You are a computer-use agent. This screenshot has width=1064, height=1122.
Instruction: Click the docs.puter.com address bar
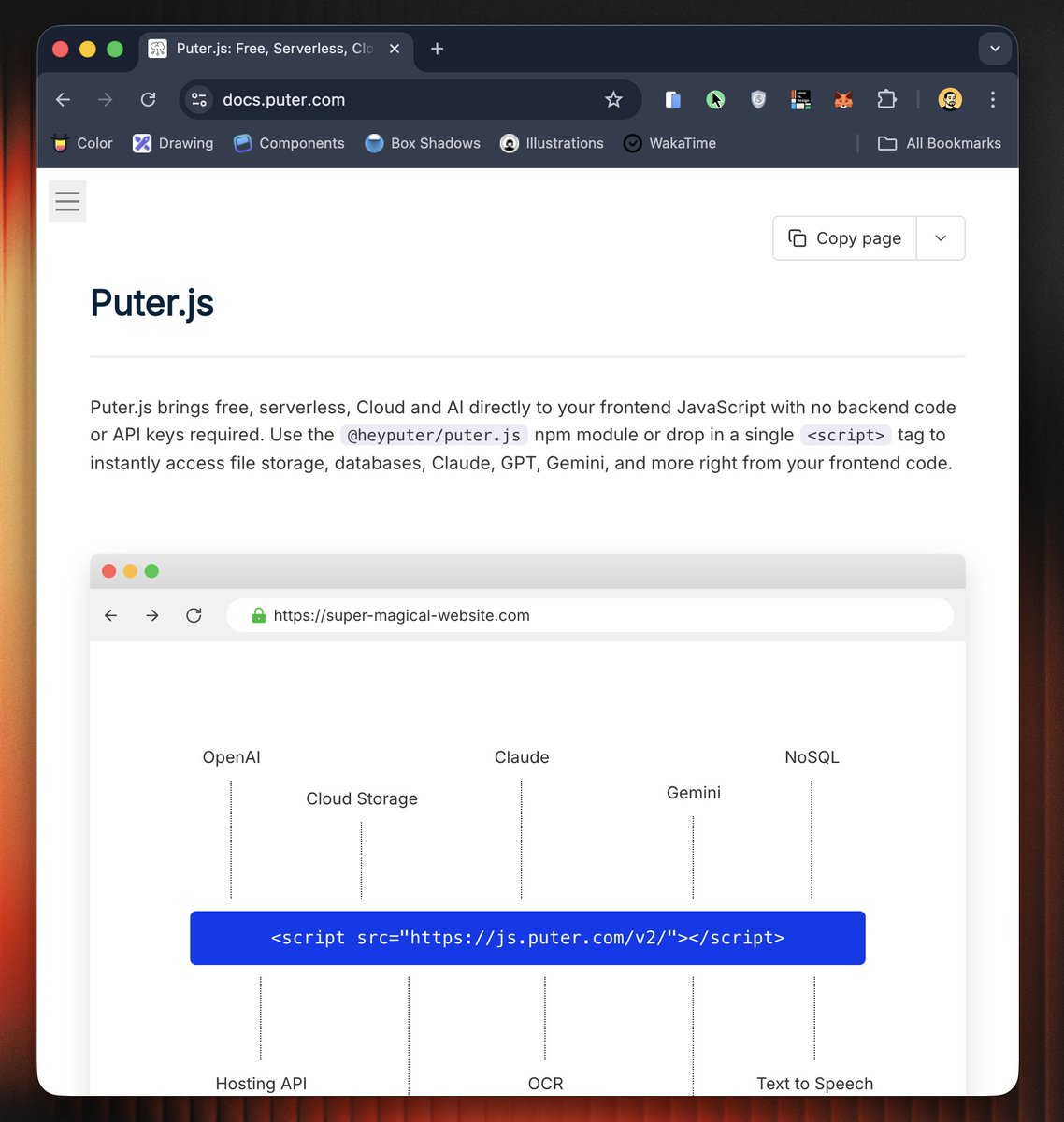(410, 99)
